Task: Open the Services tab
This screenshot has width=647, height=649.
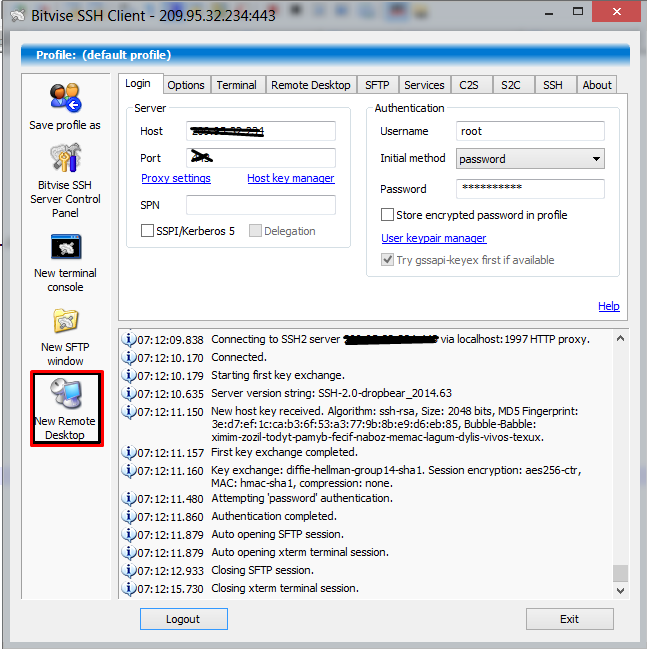Action: coord(424,85)
